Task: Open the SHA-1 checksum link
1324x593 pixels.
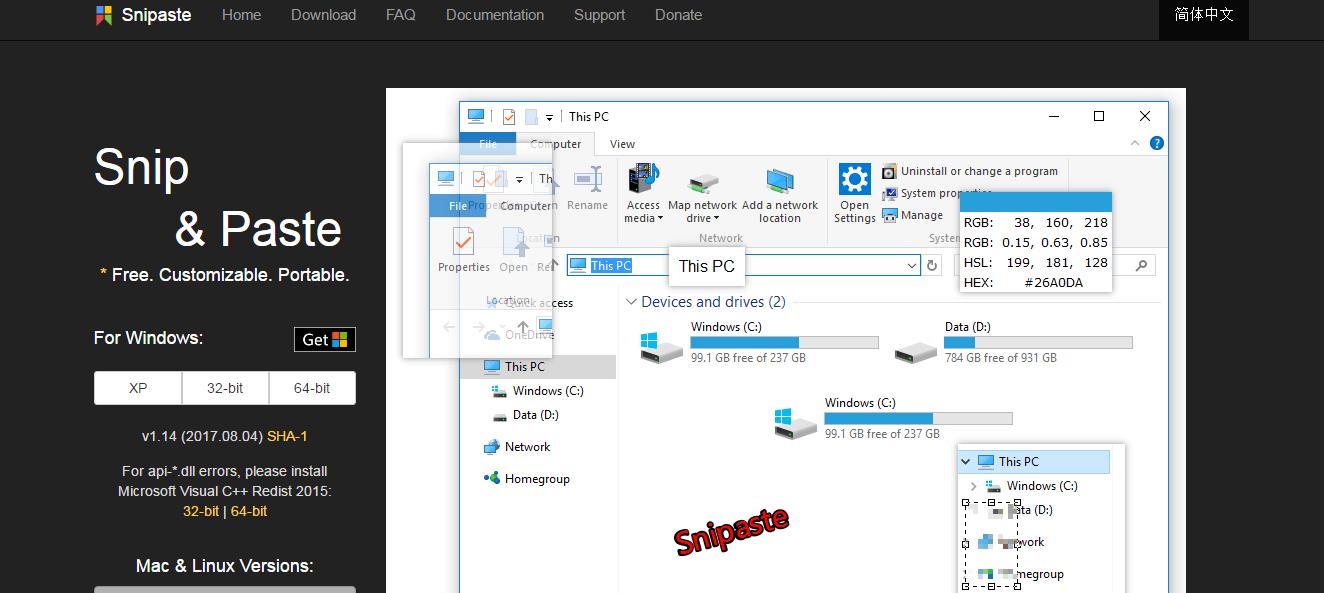Action: [287, 436]
